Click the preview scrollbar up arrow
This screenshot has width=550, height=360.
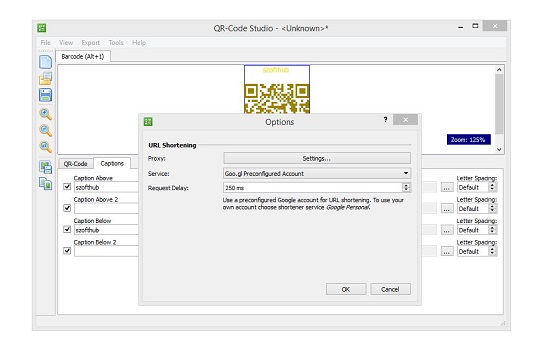pos(499,69)
